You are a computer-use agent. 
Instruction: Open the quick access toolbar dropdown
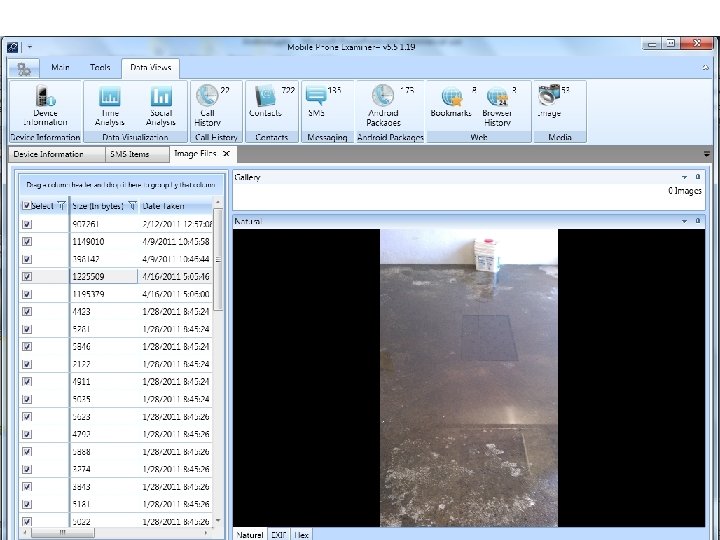(x=30, y=47)
